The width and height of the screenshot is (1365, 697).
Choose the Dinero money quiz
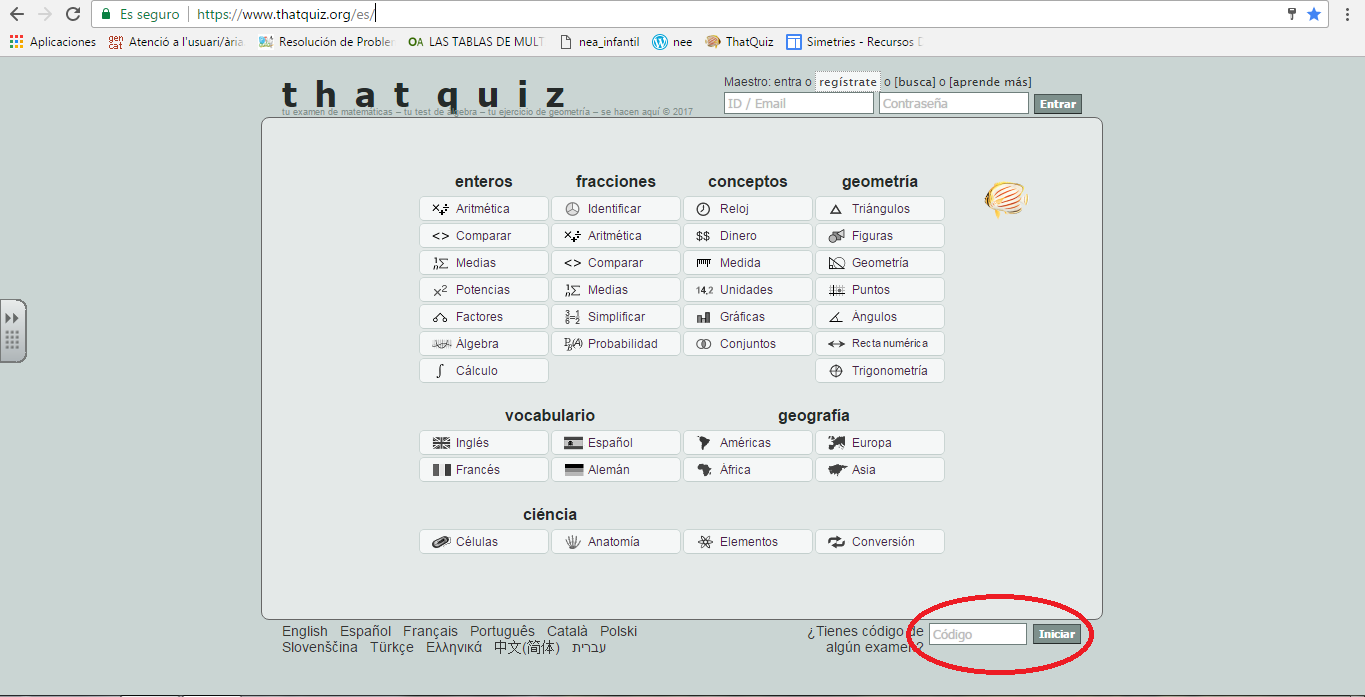747,236
